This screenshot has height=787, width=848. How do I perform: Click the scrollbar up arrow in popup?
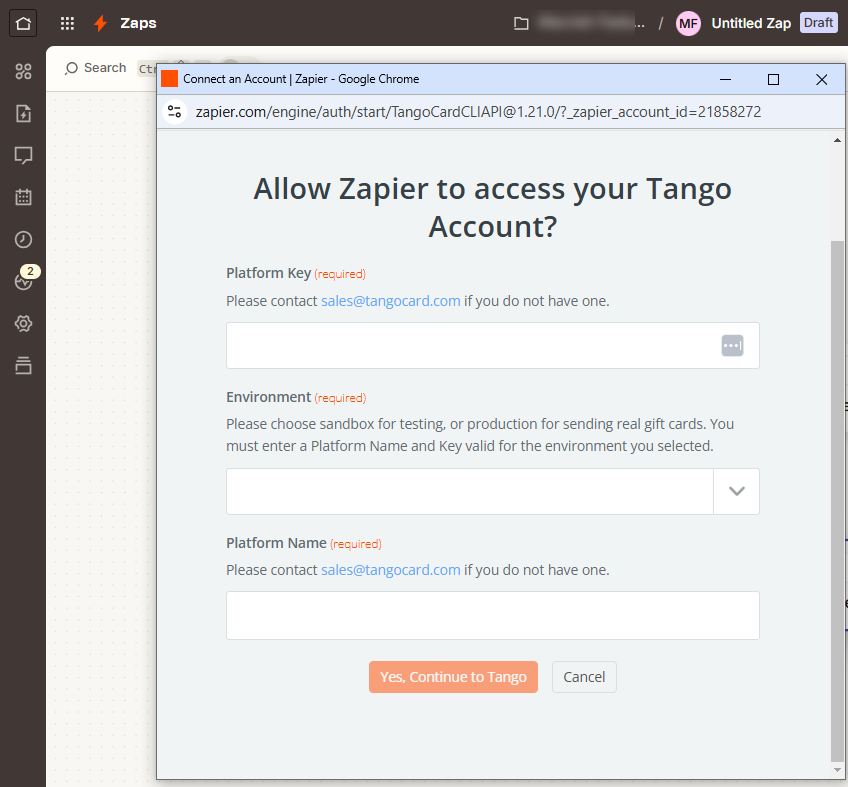(x=837, y=140)
